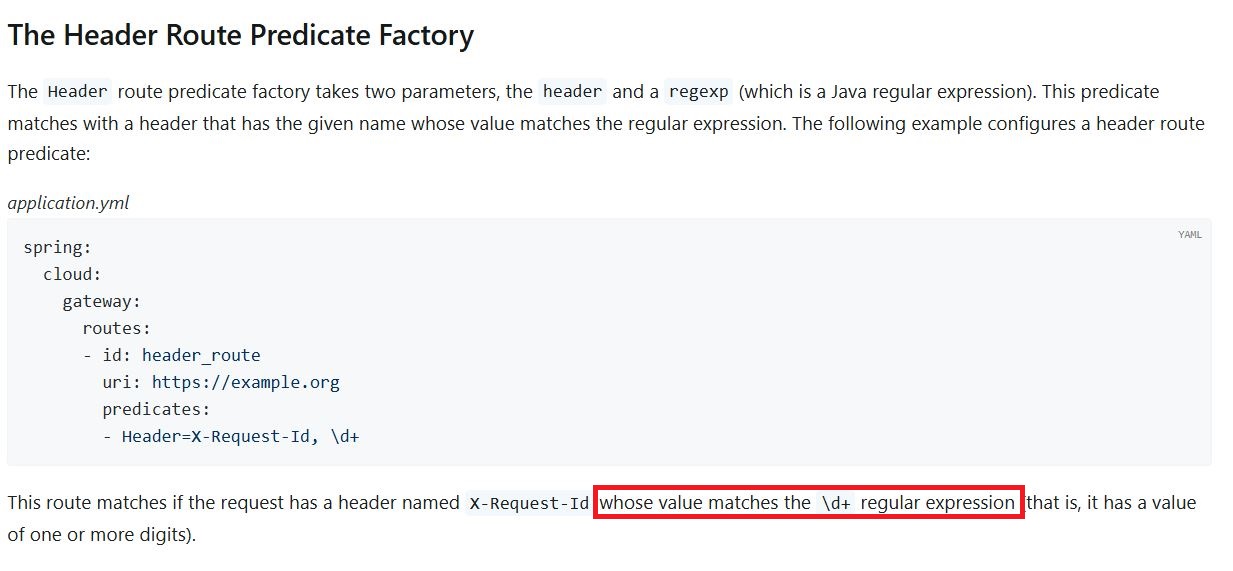
Task: Click the lowercase "header" inline code parameter
Action: pyautogui.click(x=572, y=92)
